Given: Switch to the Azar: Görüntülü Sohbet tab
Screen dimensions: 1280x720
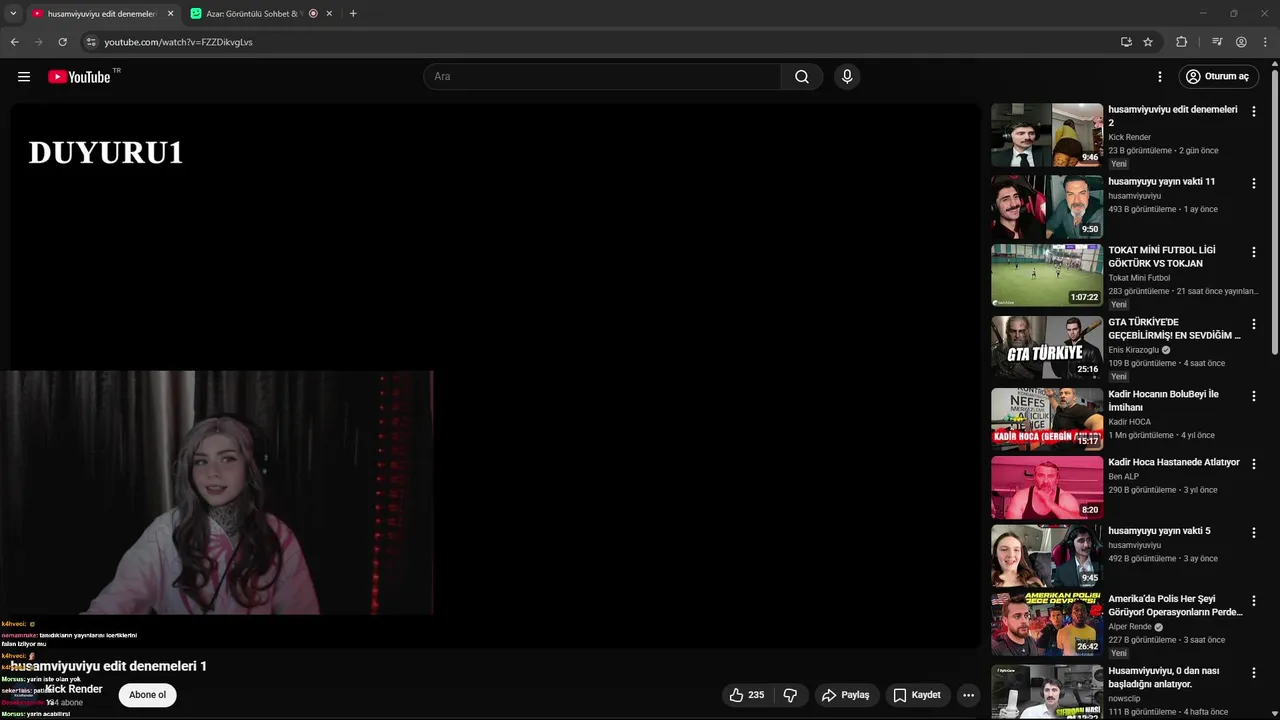Looking at the screenshot, I should [255, 14].
